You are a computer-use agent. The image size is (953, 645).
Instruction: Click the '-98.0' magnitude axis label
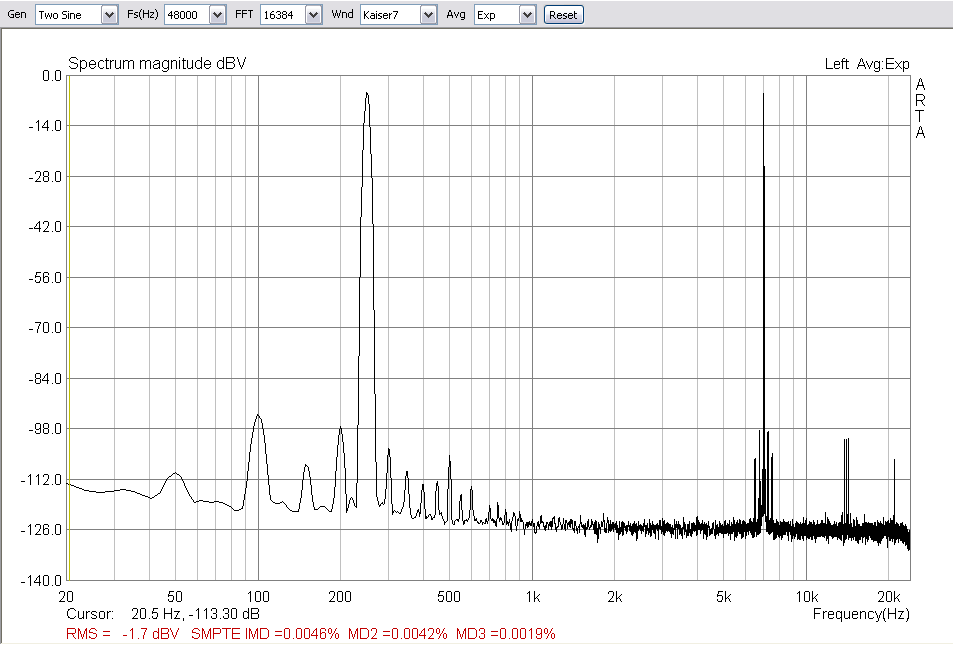[46, 429]
